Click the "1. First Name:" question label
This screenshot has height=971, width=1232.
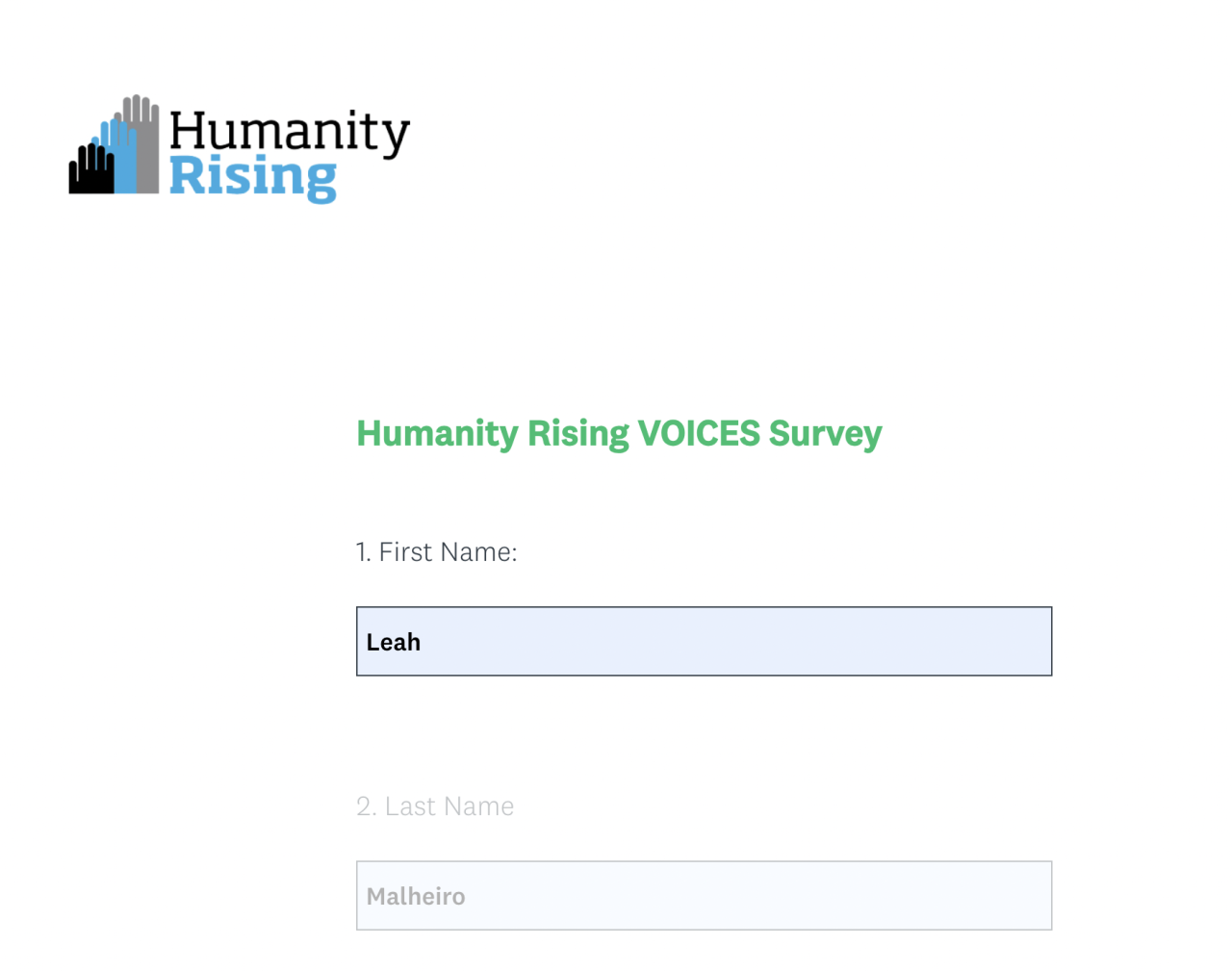point(436,551)
